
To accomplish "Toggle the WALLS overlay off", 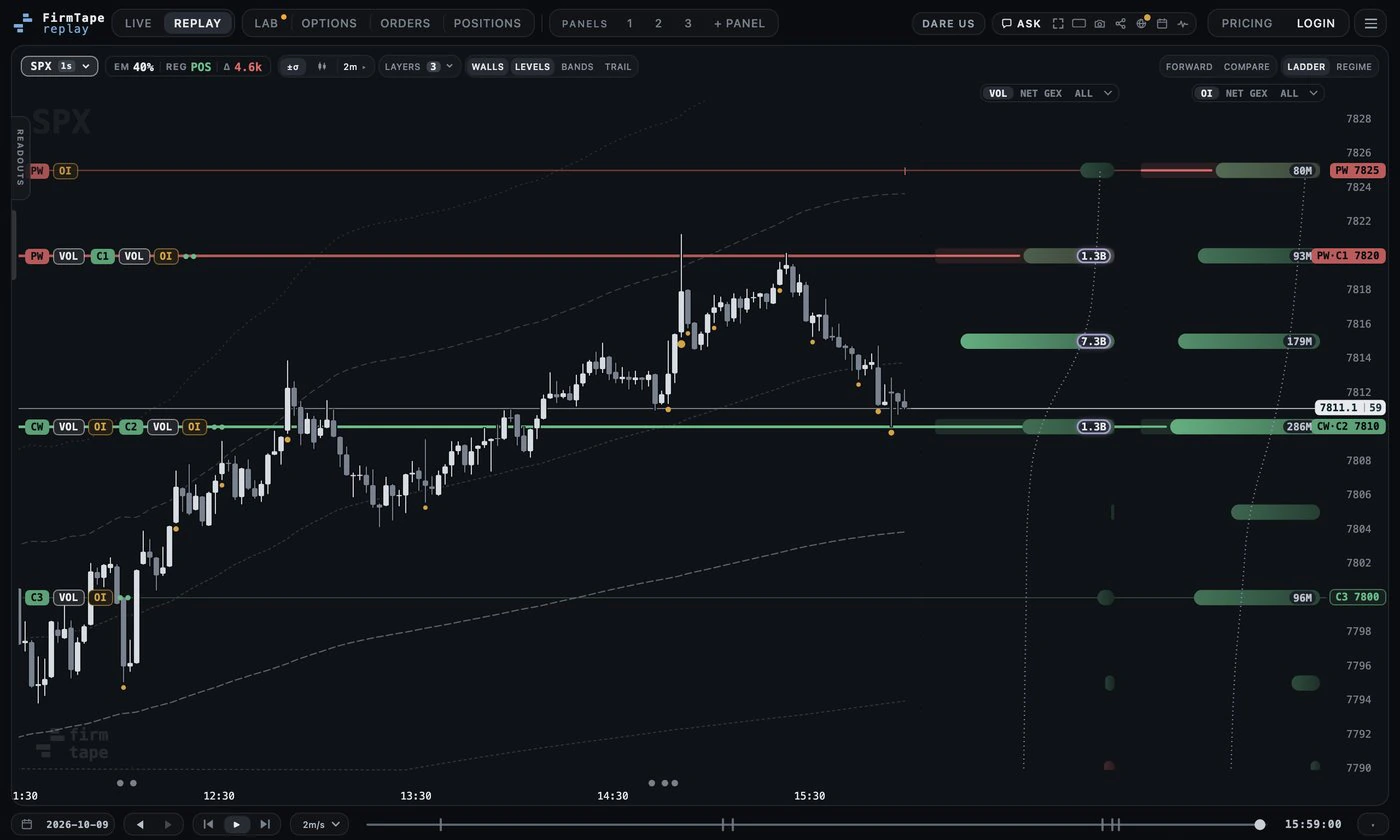I will [x=488, y=66].
